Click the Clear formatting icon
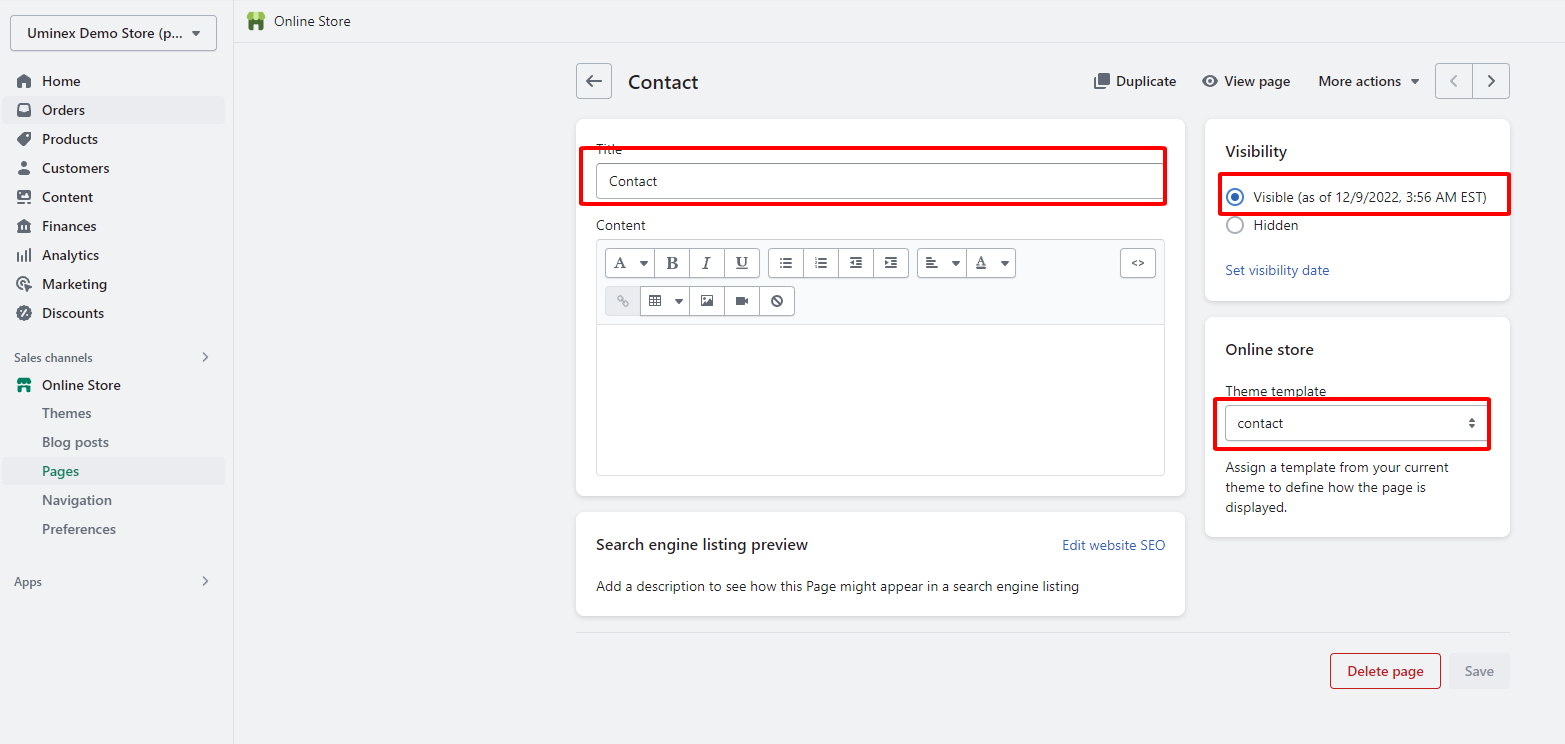1565x744 pixels. pyautogui.click(x=777, y=301)
